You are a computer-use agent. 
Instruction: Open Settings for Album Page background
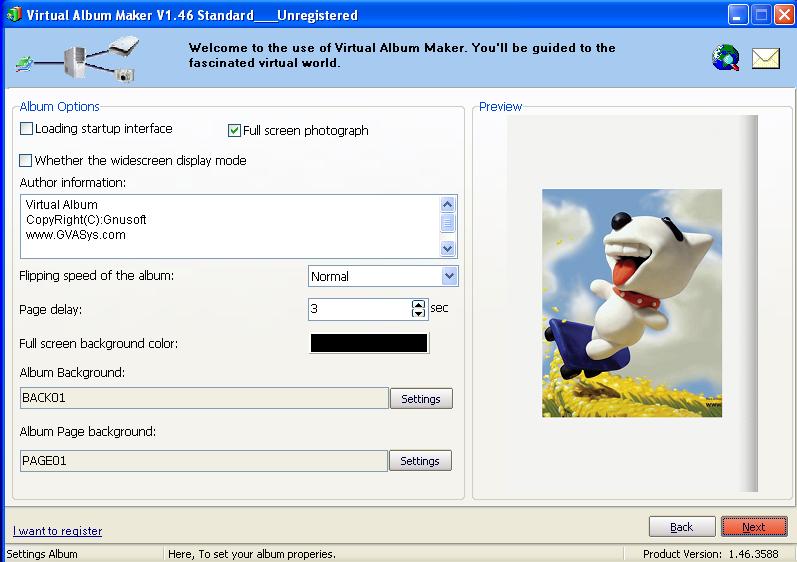[x=420, y=461]
